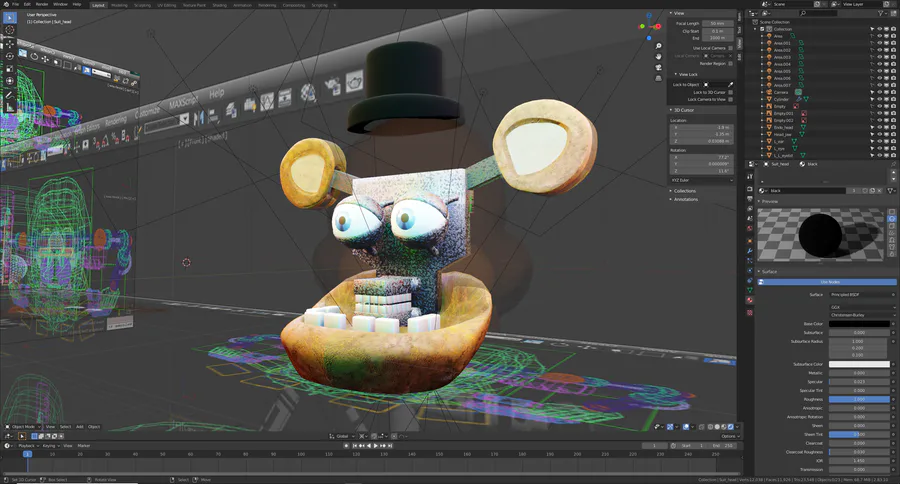
Task: Enable the Lock Camera to View checkbox
Action: pos(730,99)
